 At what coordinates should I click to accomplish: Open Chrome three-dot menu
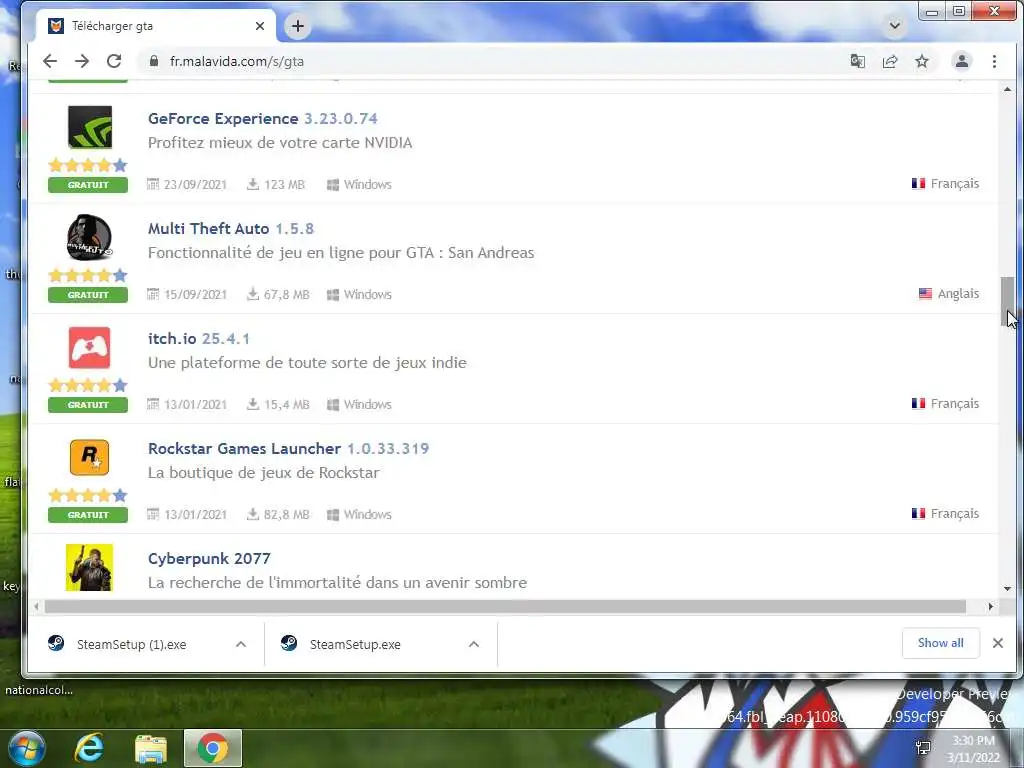(994, 61)
